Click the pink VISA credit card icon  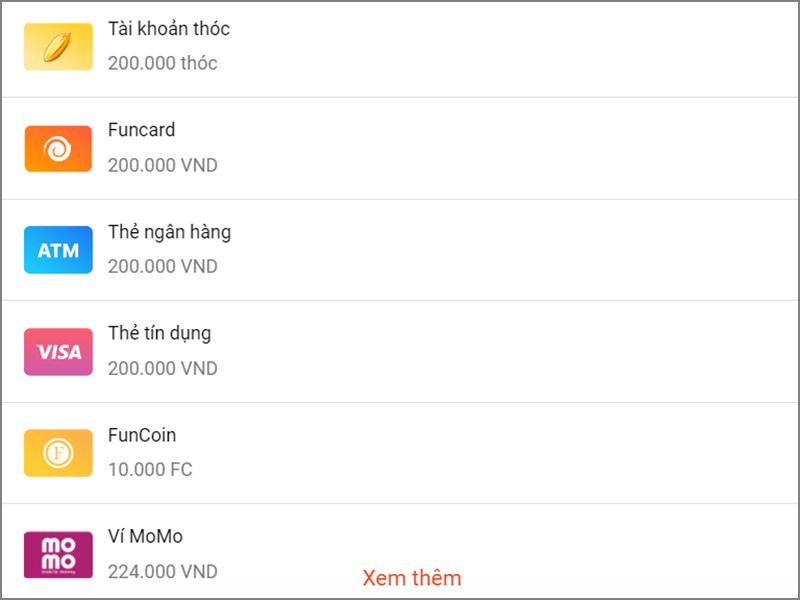pyautogui.click(x=57, y=351)
